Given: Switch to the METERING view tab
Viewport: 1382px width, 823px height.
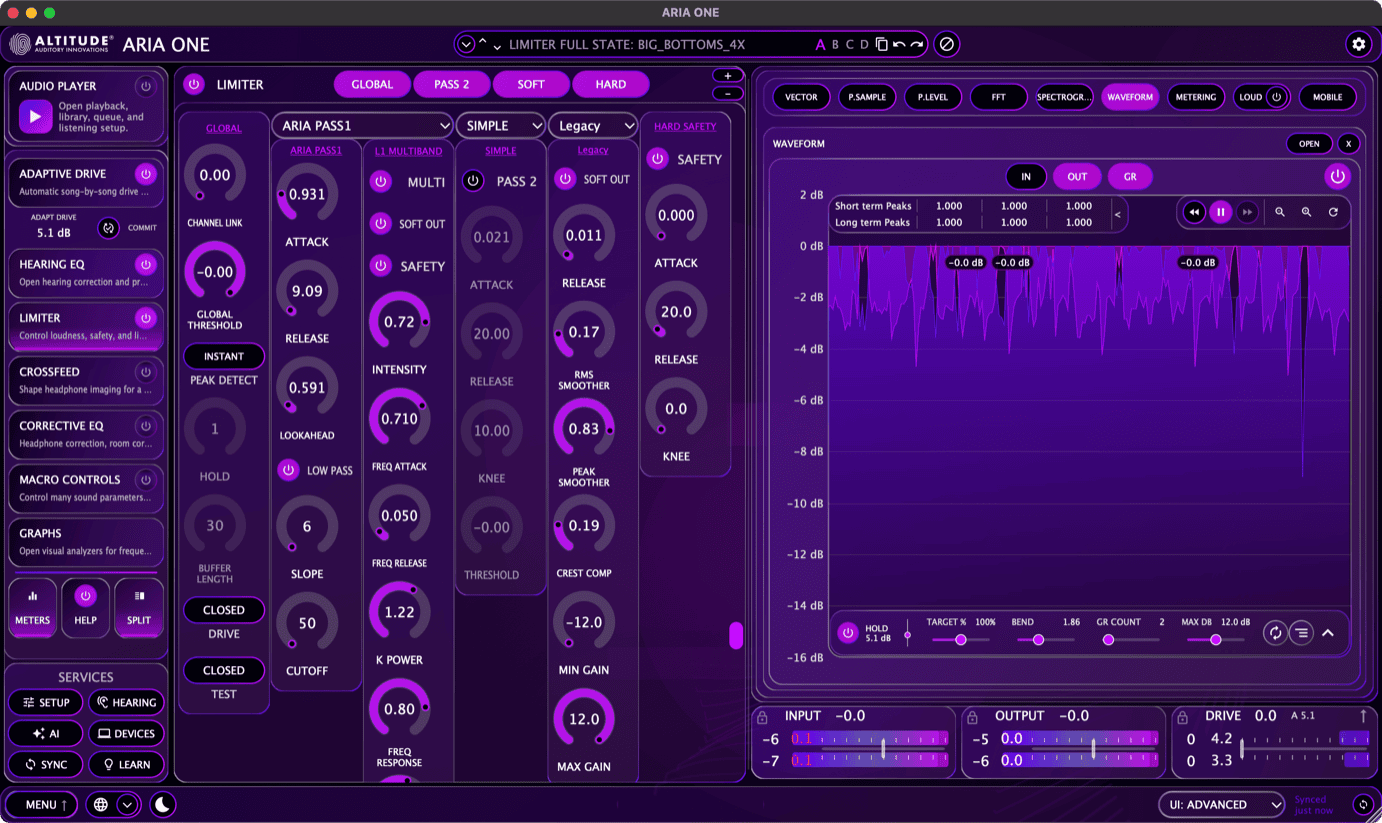Looking at the screenshot, I should coord(1195,97).
